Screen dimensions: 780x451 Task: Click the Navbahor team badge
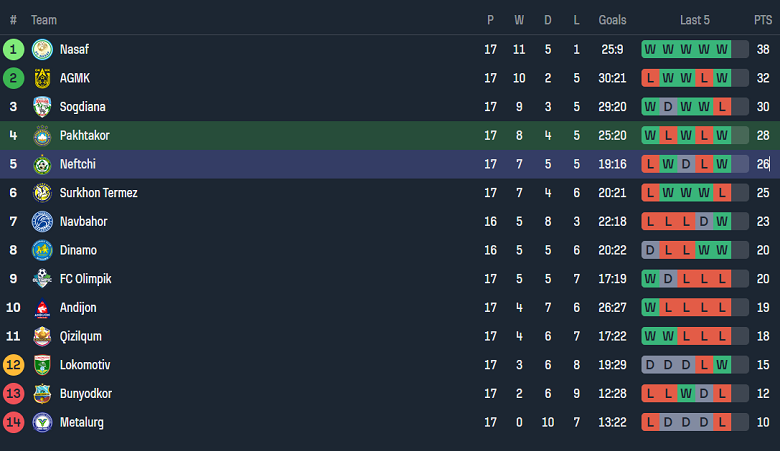[x=42, y=222]
